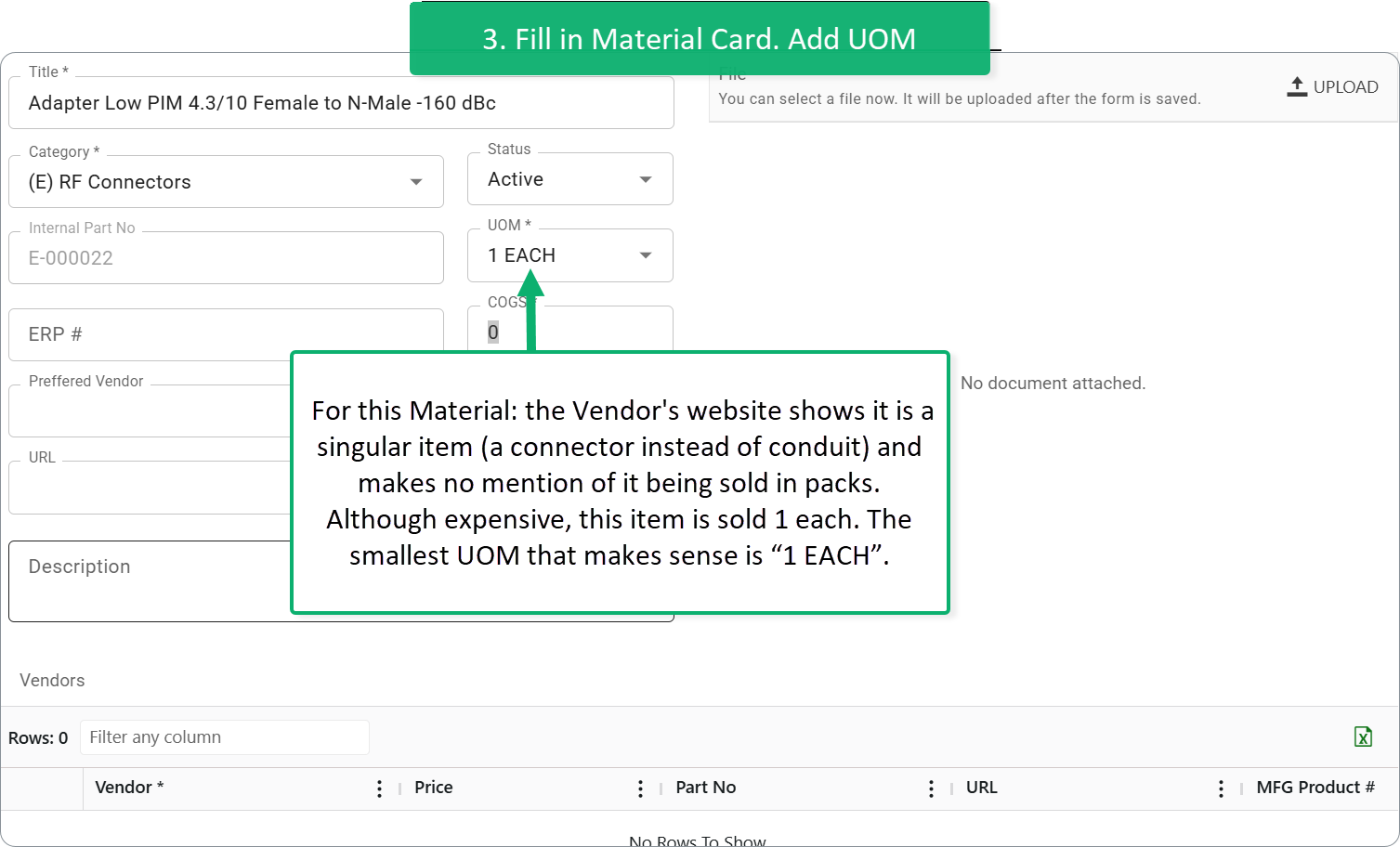This screenshot has width=1400, height=847.
Task: Focus the Preffered Vendor field
Action: (150, 410)
